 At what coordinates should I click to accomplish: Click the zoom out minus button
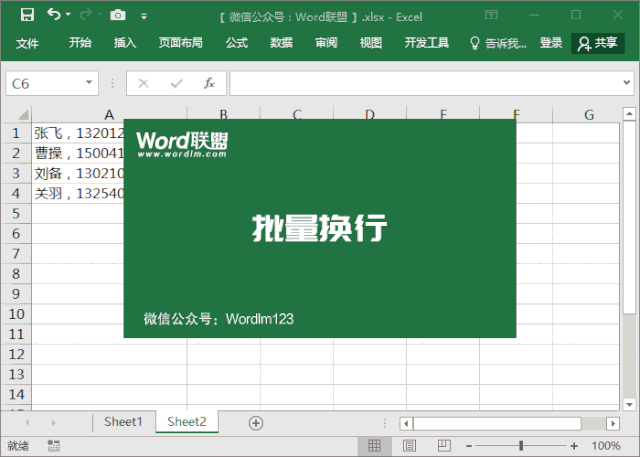(469, 446)
